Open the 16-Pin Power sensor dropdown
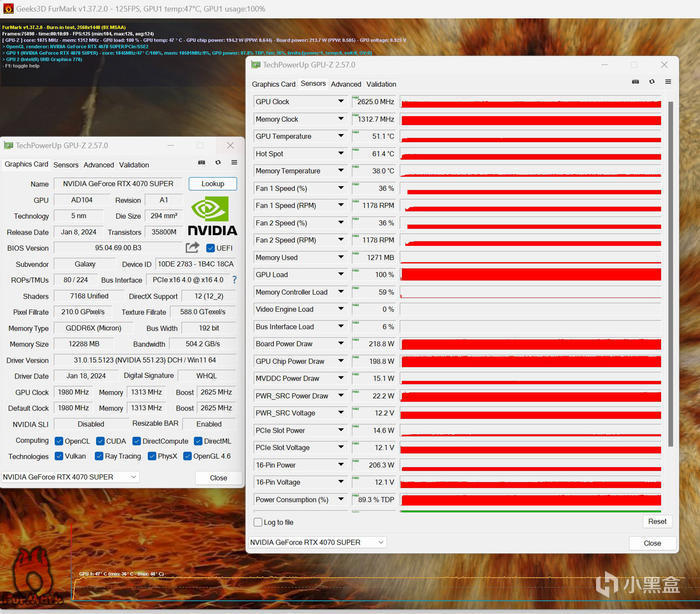 point(341,464)
